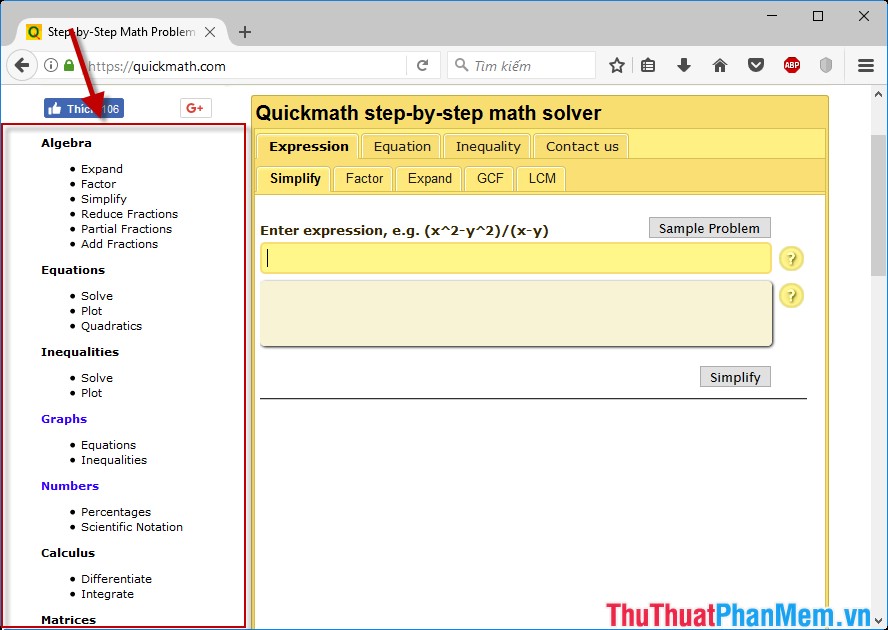Switch to the Equation tab

(x=401, y=145)
